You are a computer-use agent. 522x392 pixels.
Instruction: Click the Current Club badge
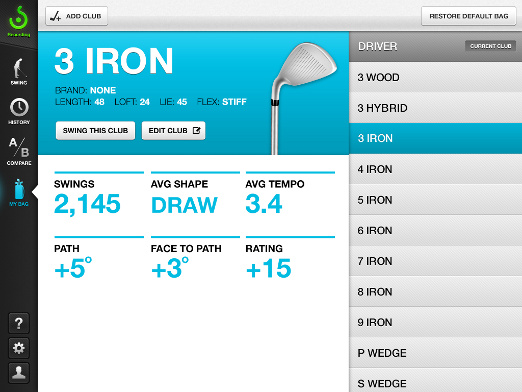(490, 46)
